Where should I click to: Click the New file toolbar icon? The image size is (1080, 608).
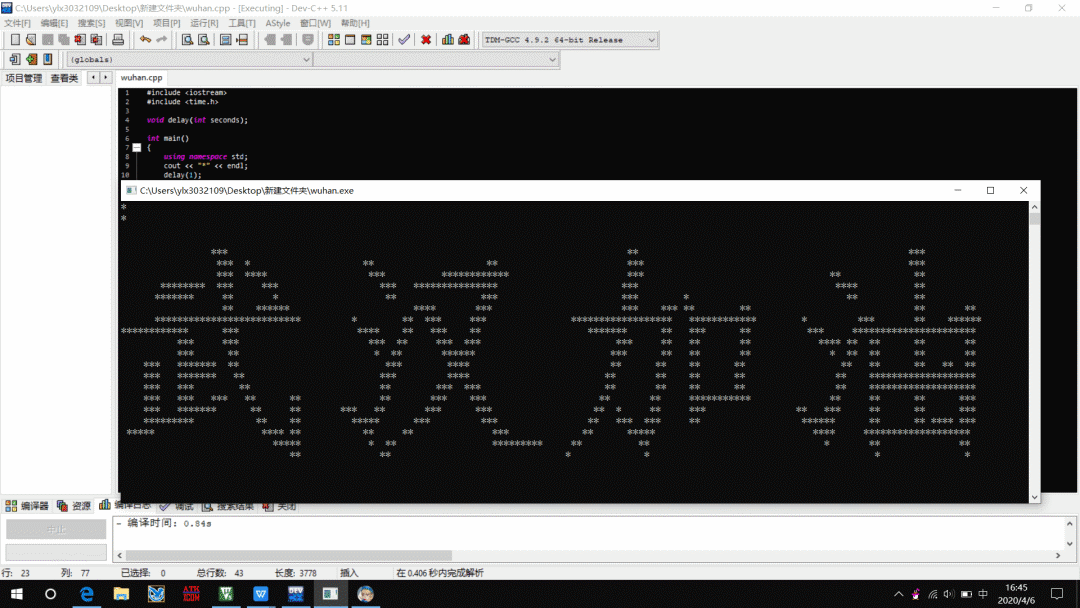pos(15,40)
